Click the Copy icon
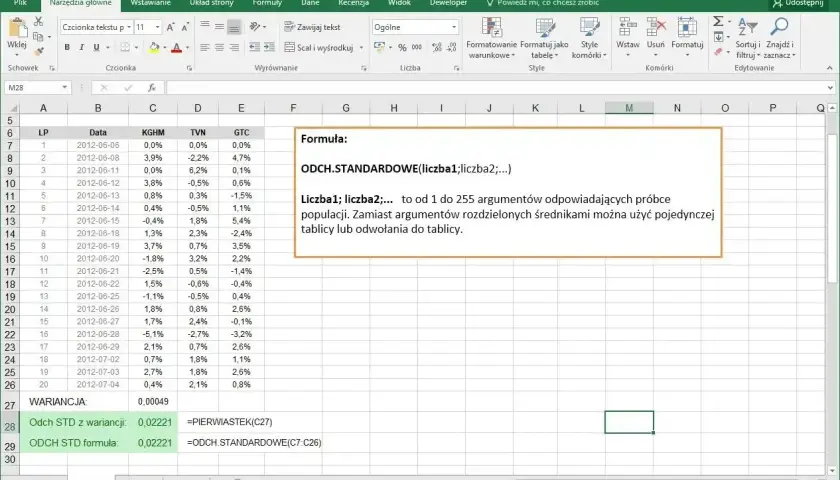The height and width of the screenshot is (480, 840). (x=38, y=37)
